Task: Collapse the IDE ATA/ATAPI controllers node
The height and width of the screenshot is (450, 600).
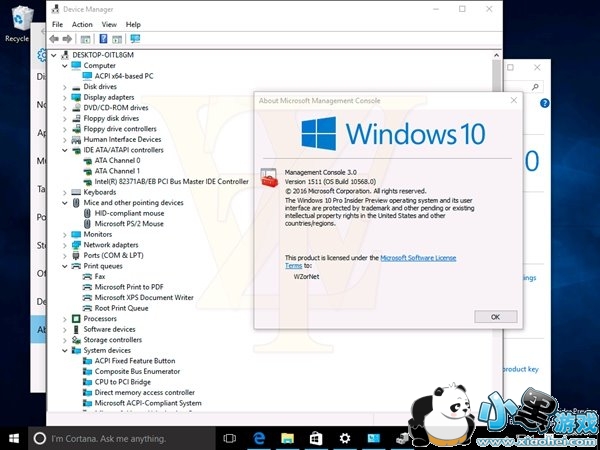Action: coord(65,150)
